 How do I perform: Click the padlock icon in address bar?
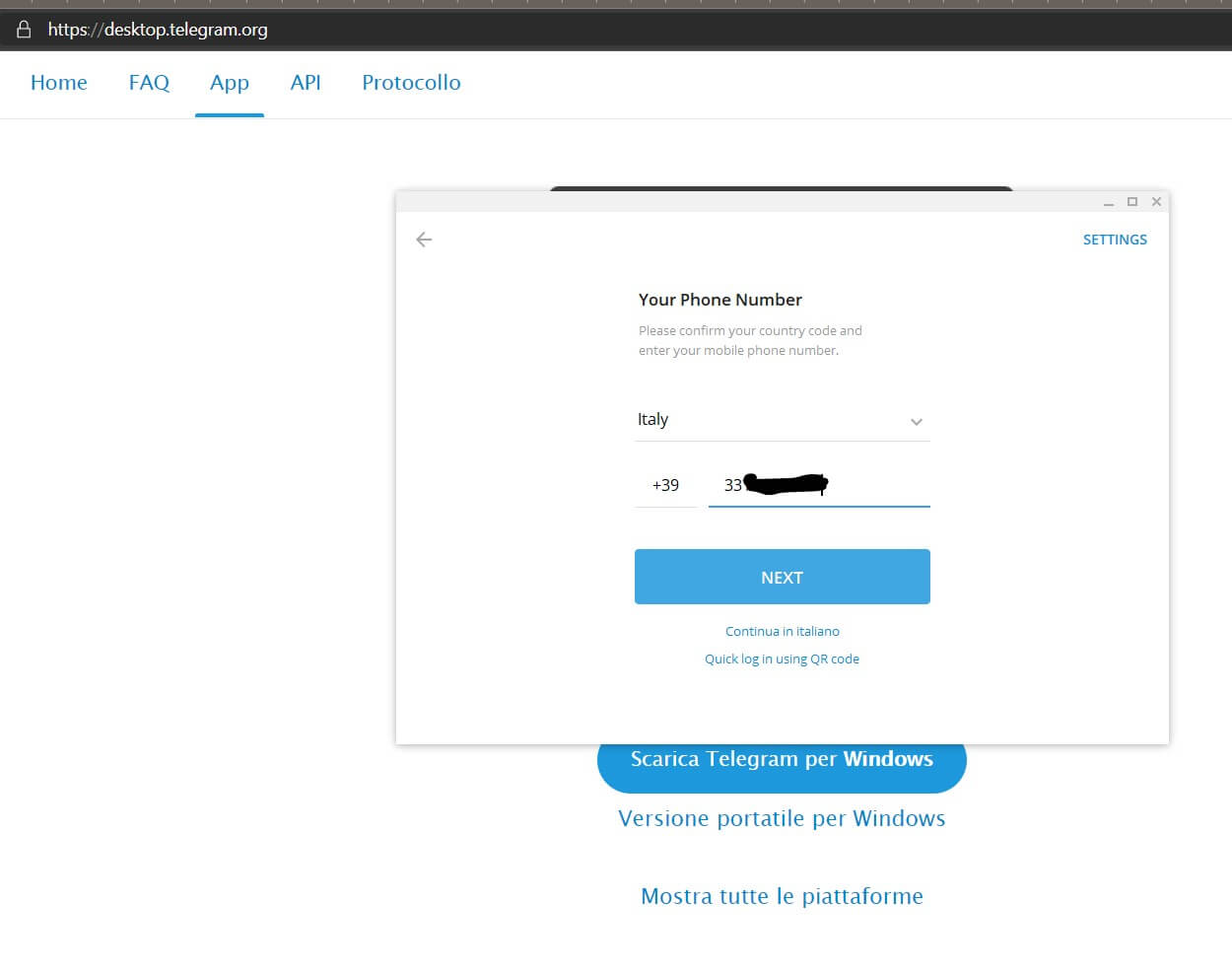click(24, 30)
